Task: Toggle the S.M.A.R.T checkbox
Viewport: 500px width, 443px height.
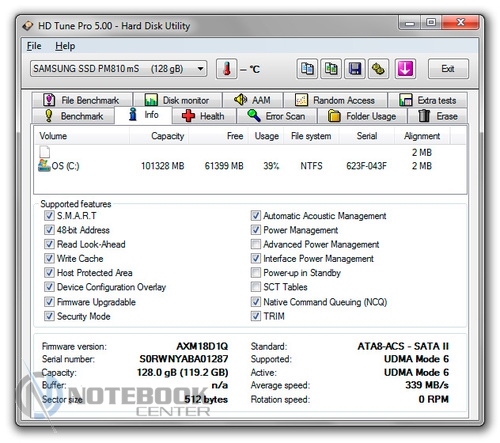Action: (49, 215)
